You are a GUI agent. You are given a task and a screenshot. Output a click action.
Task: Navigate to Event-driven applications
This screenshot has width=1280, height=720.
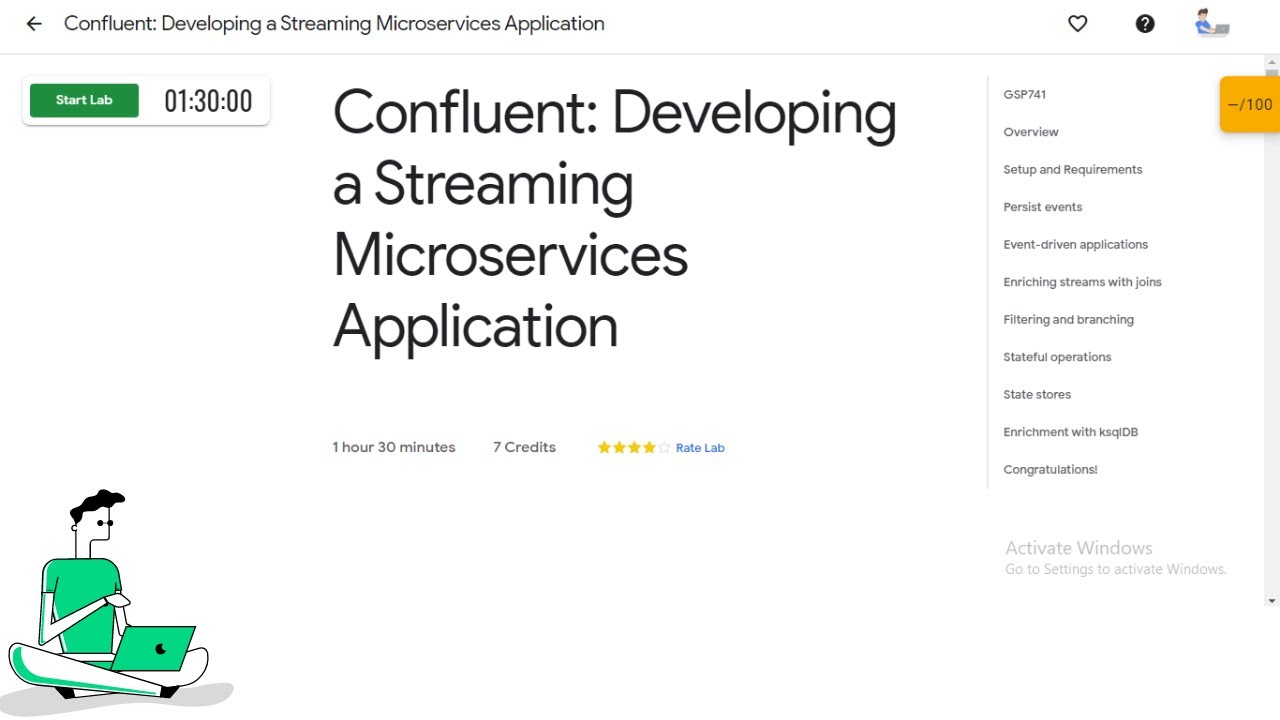coord(1076,244)
